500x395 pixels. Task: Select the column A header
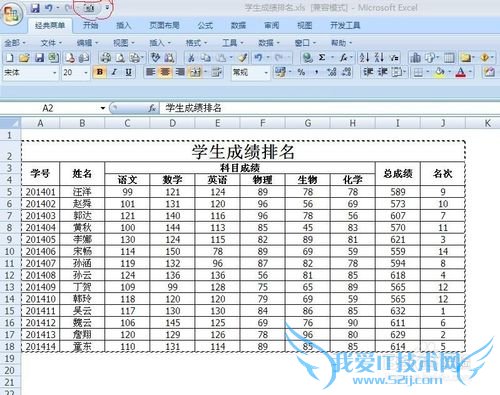click(x=40, y=123)
